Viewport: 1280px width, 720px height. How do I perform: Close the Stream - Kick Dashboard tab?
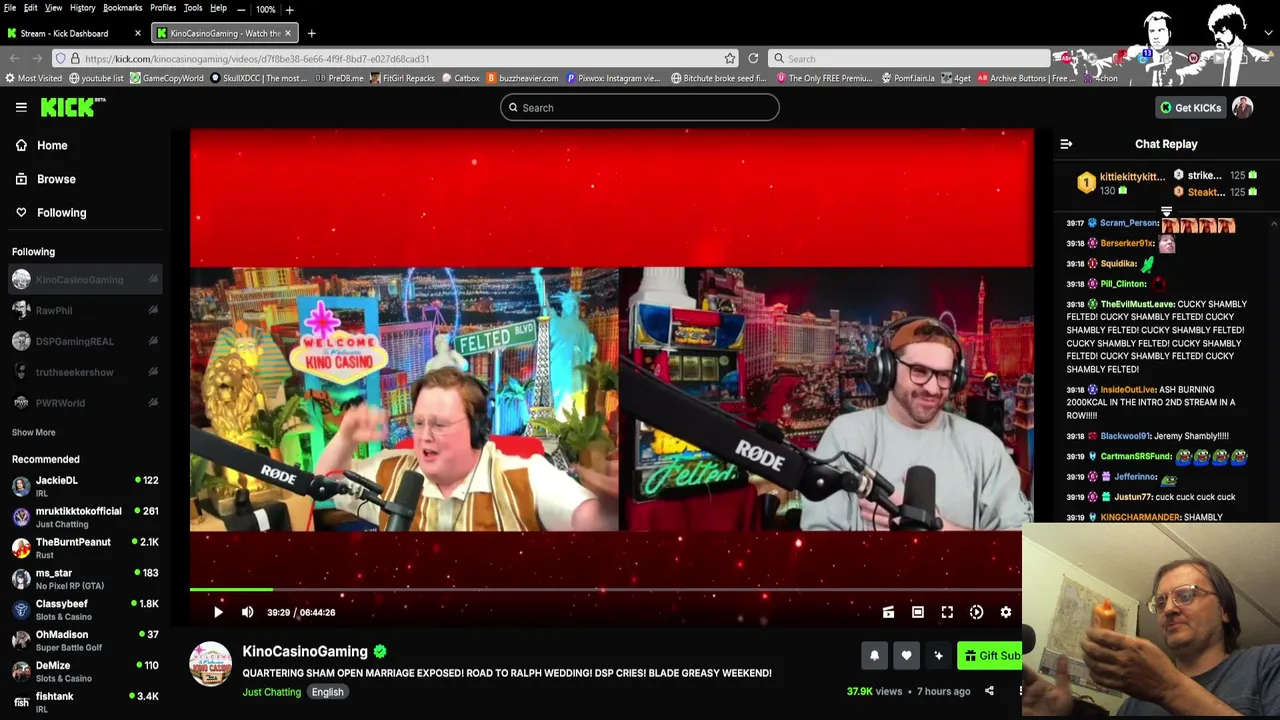coord(139,33)
